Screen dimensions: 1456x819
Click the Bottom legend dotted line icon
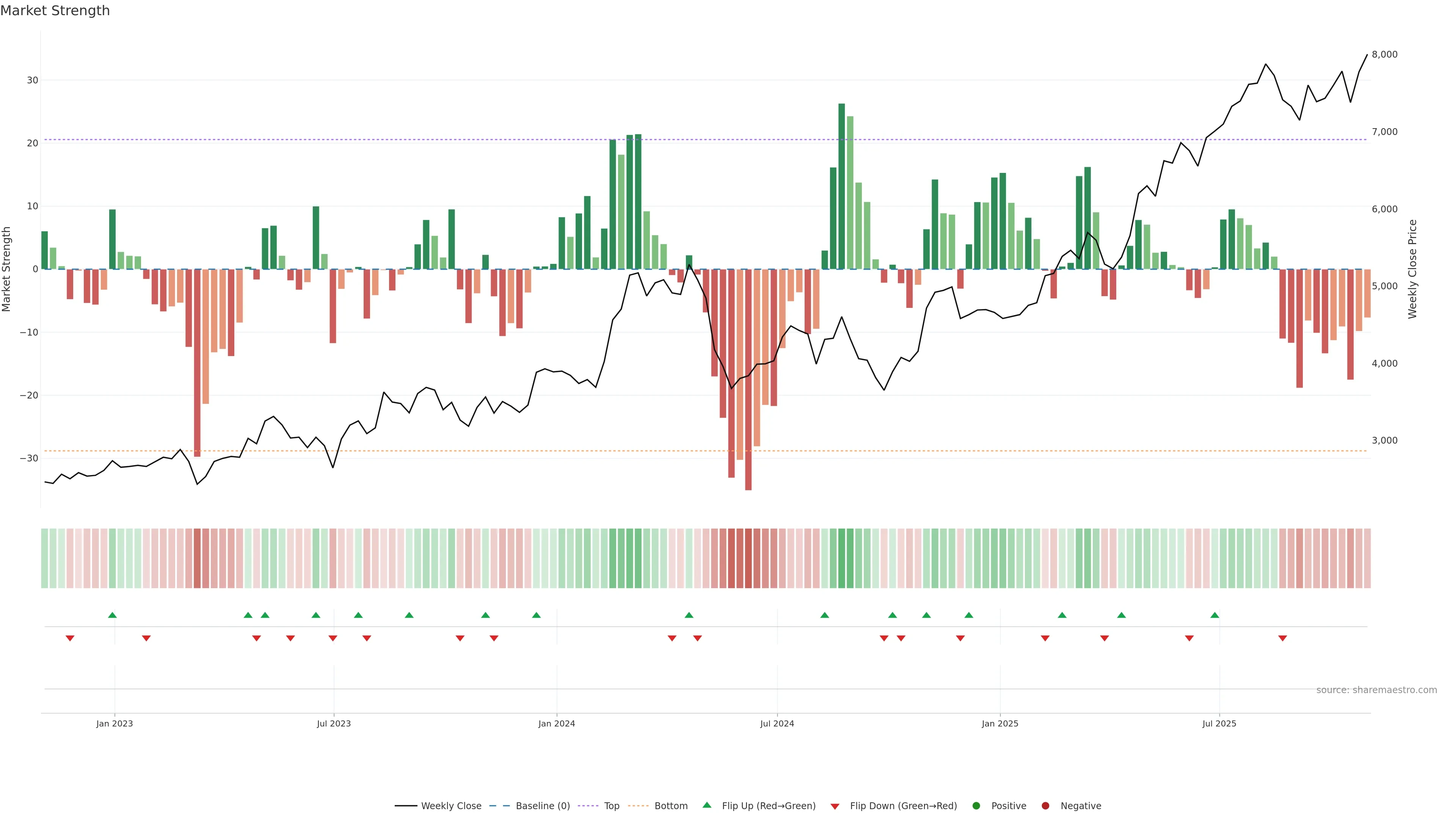(638, 805)
